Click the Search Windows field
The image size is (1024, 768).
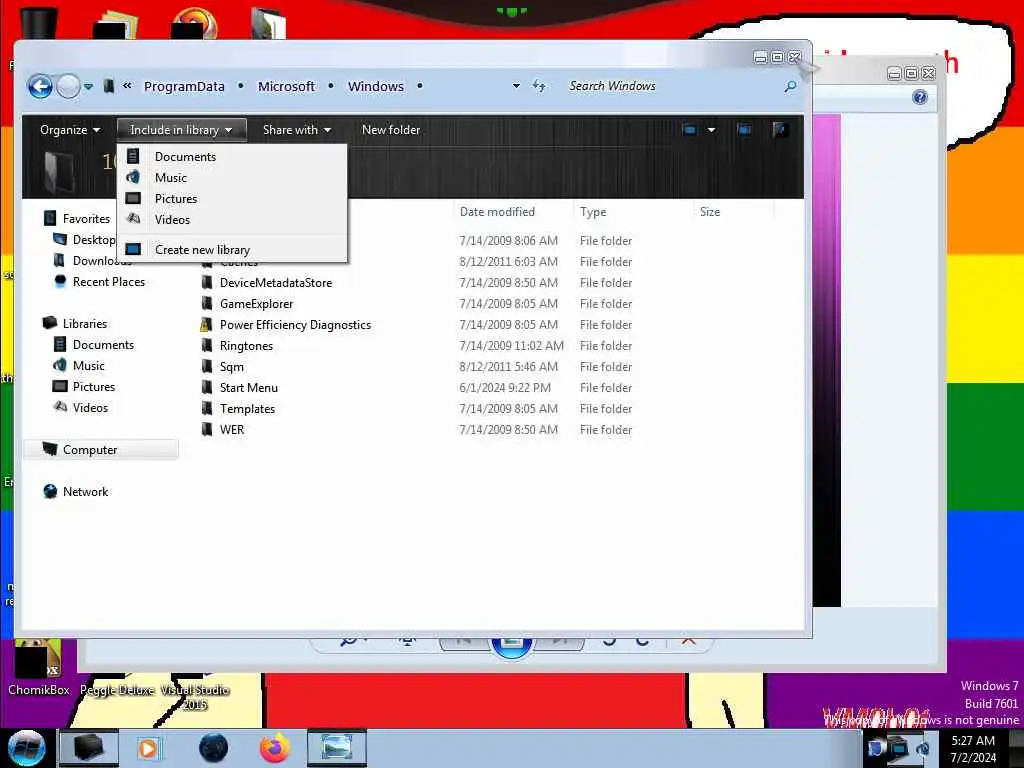673,86
